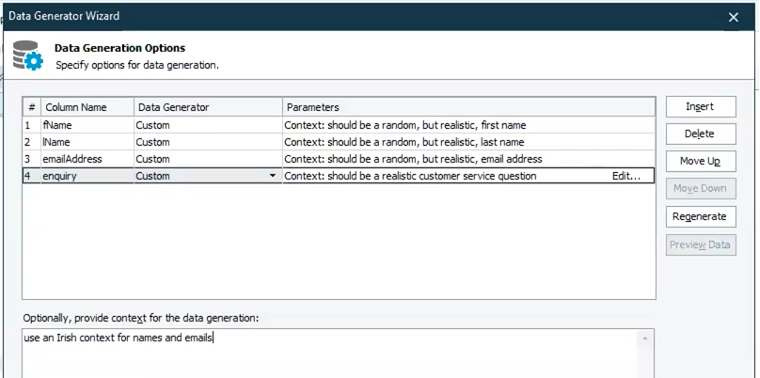Viewport: 760px width, 378px height.
Task: Click the Insert button
Action: [701, 107]
